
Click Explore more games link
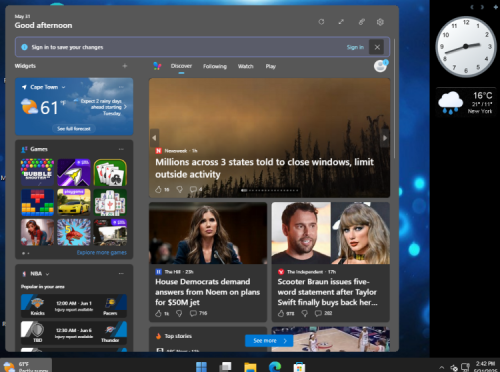(102, 253)
